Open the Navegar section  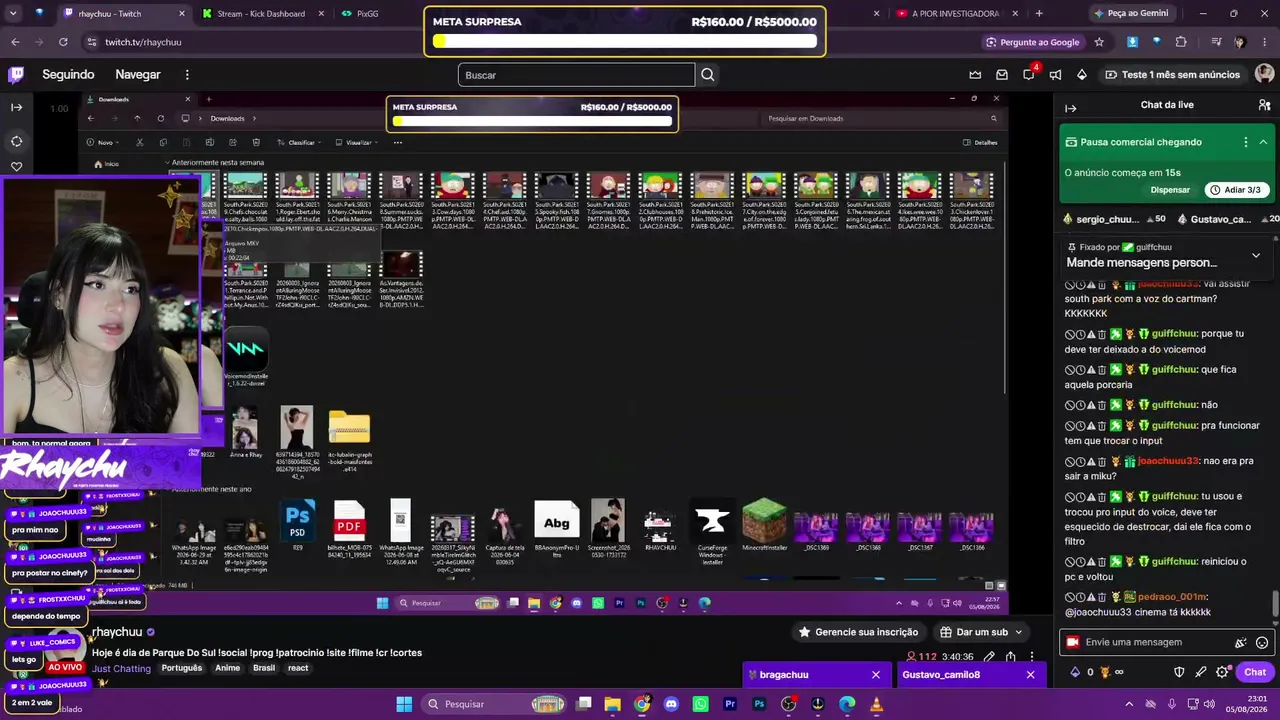[138, 75]
